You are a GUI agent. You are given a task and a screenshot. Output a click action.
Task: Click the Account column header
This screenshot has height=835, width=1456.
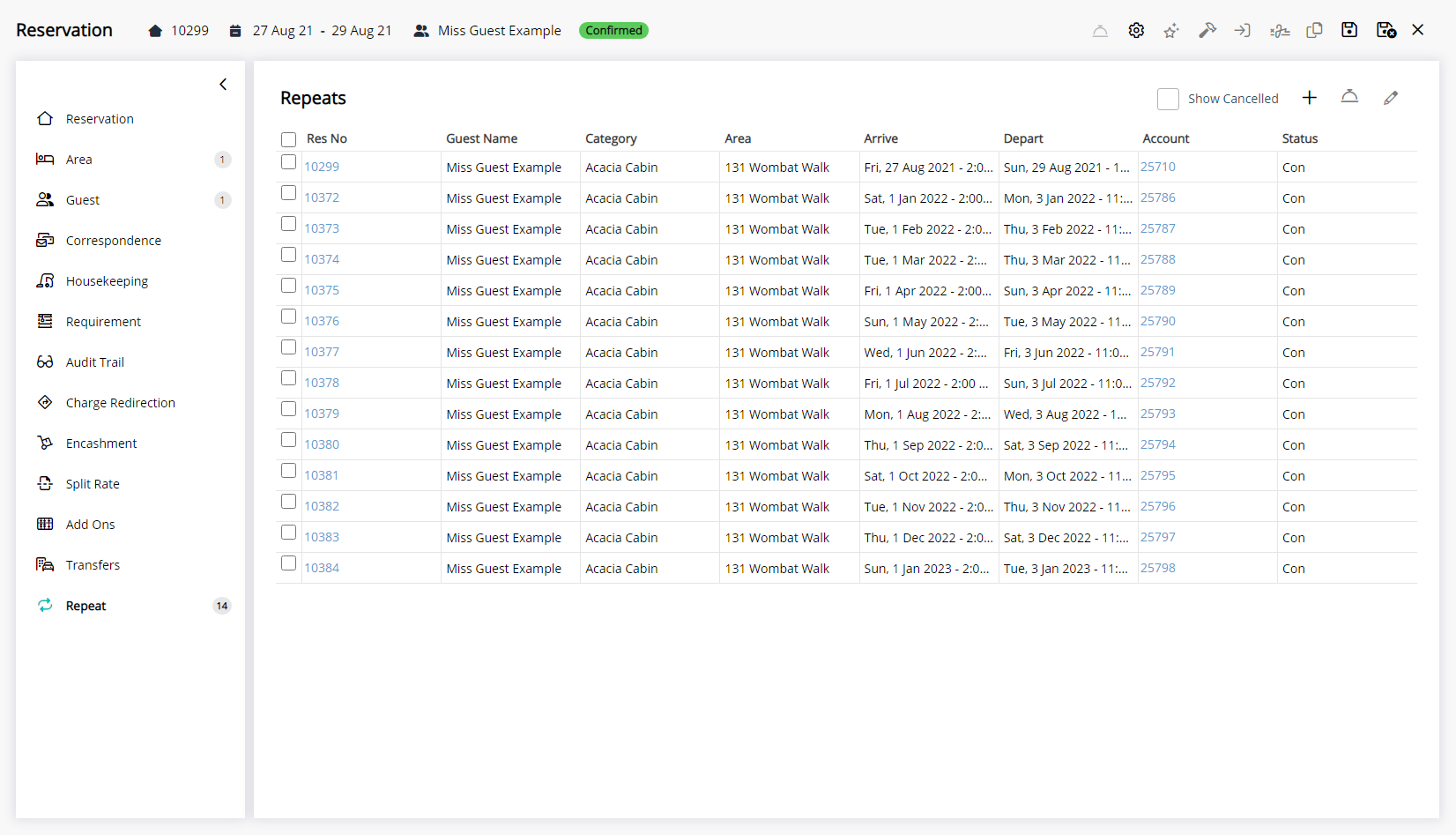click(x=1165, y=138)
